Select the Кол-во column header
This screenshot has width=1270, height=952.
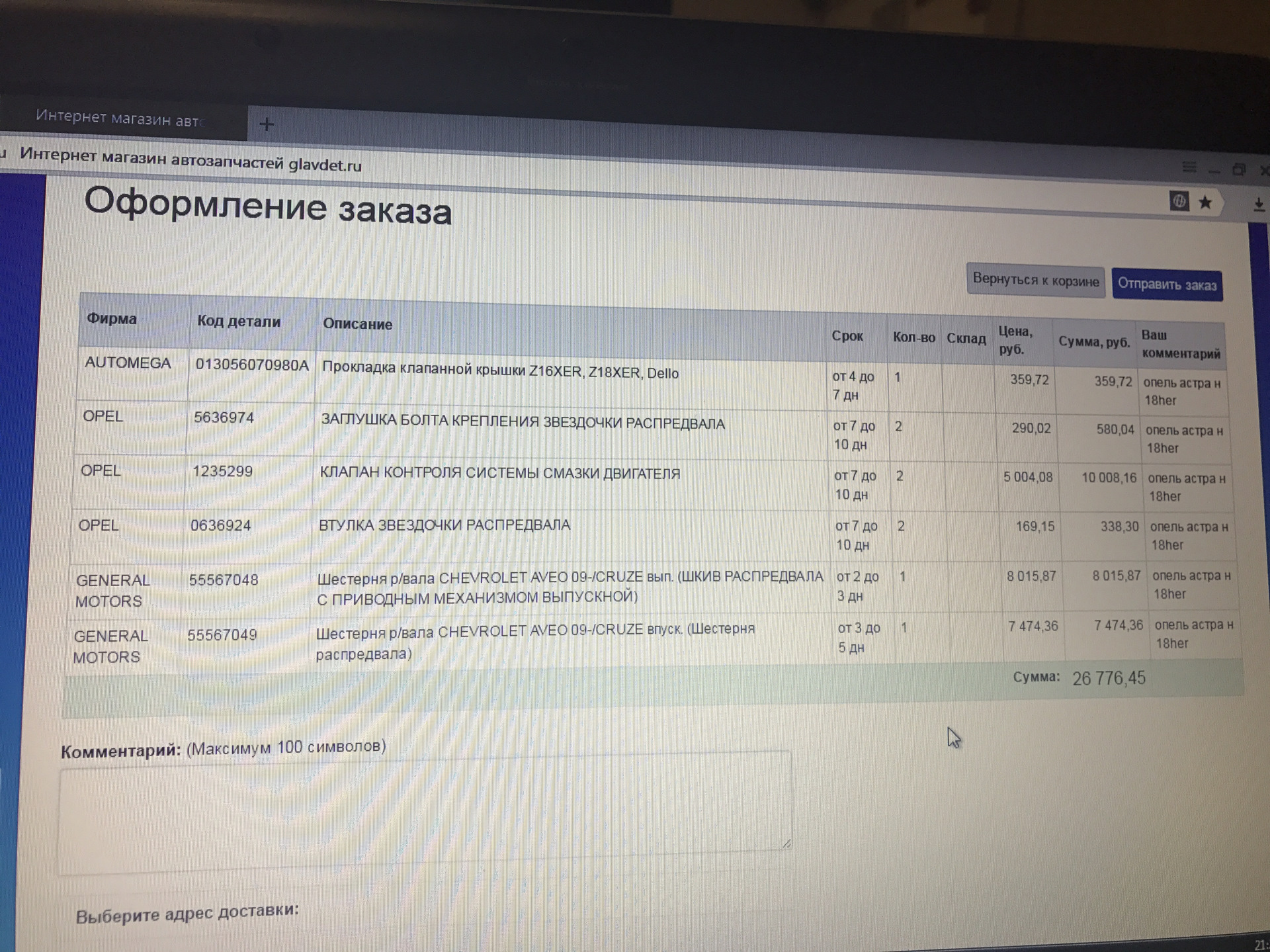click(913, 337)
